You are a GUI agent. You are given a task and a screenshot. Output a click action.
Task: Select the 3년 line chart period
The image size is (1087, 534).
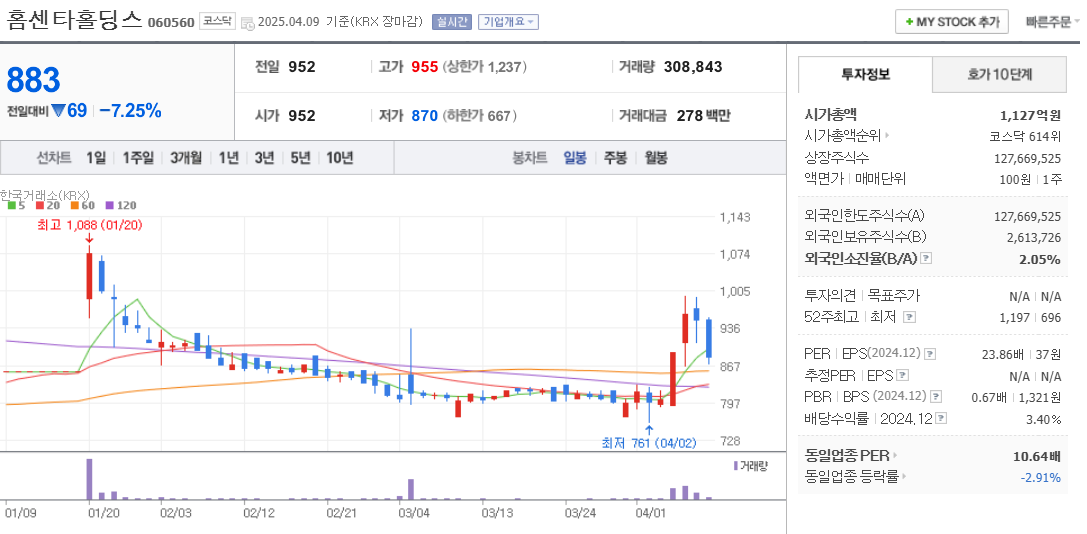pyautogui.click(x=264, y=158)
